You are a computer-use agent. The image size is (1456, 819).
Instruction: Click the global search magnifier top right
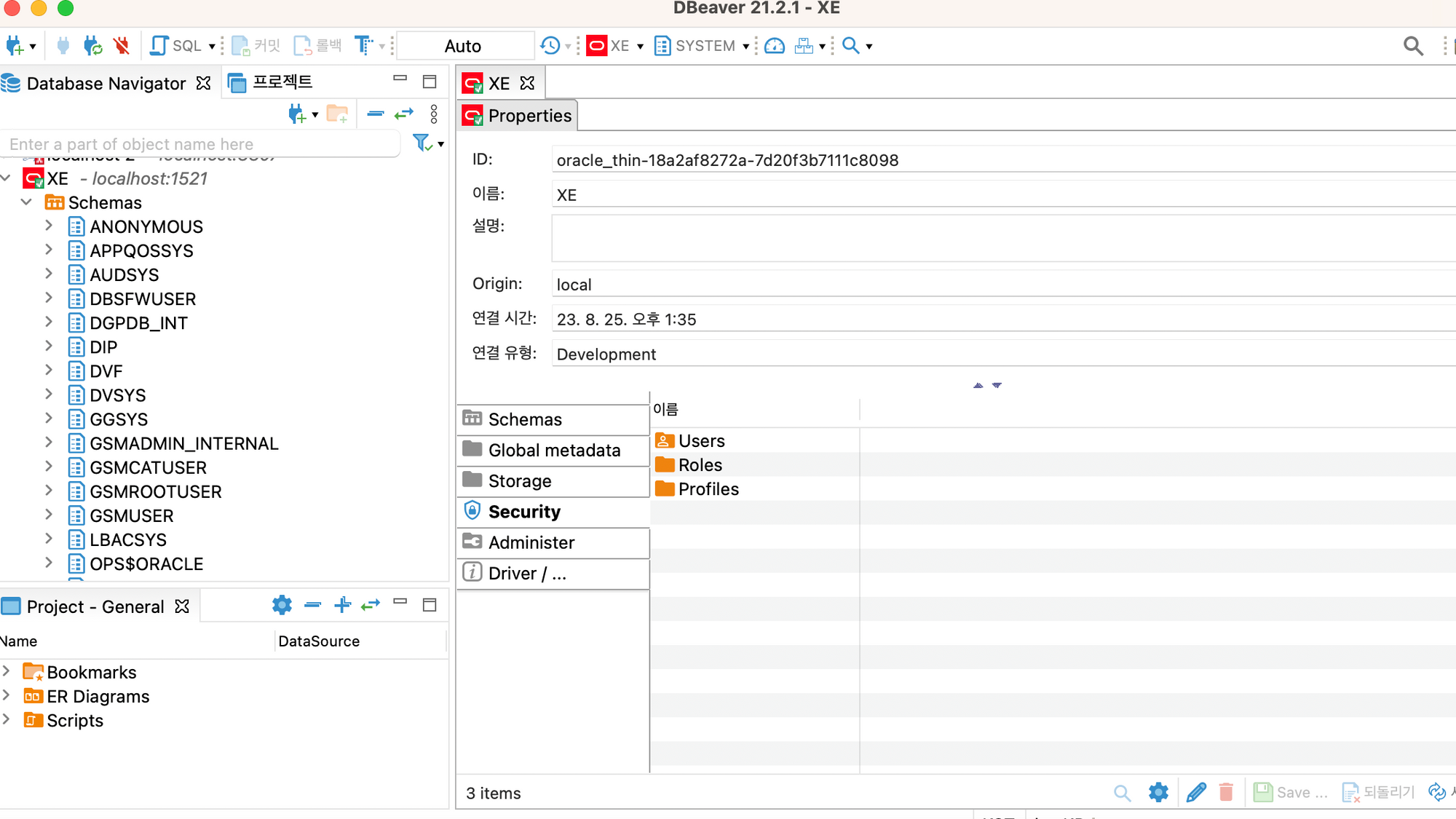coord(1412,46)
